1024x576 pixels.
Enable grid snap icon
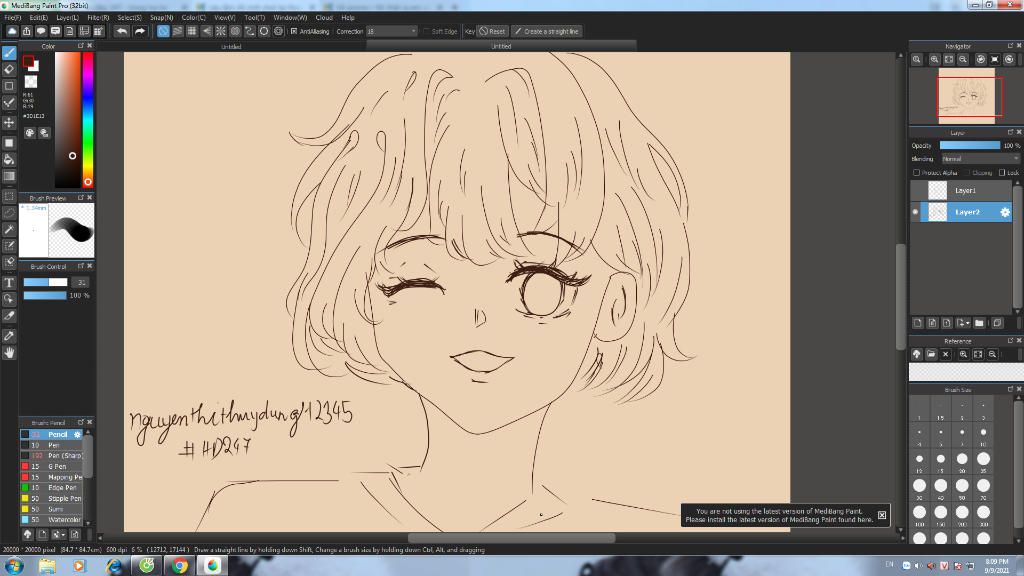[192, 31]
